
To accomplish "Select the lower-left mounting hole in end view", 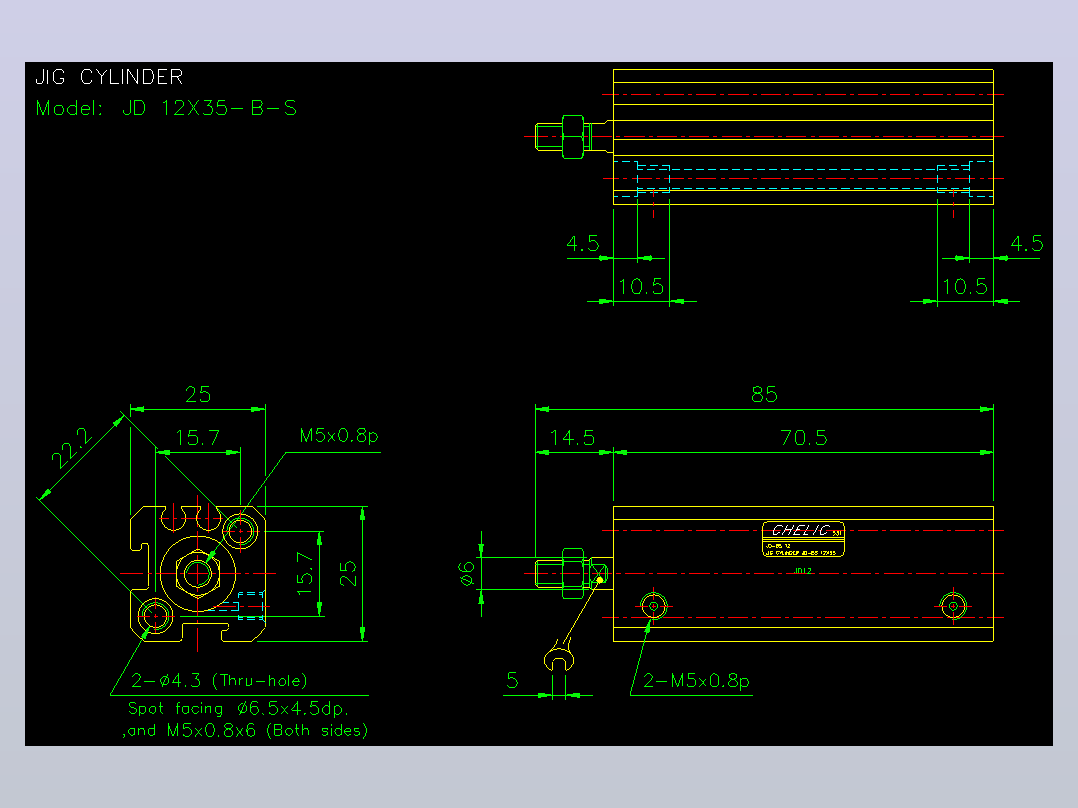I will (155, 615).
